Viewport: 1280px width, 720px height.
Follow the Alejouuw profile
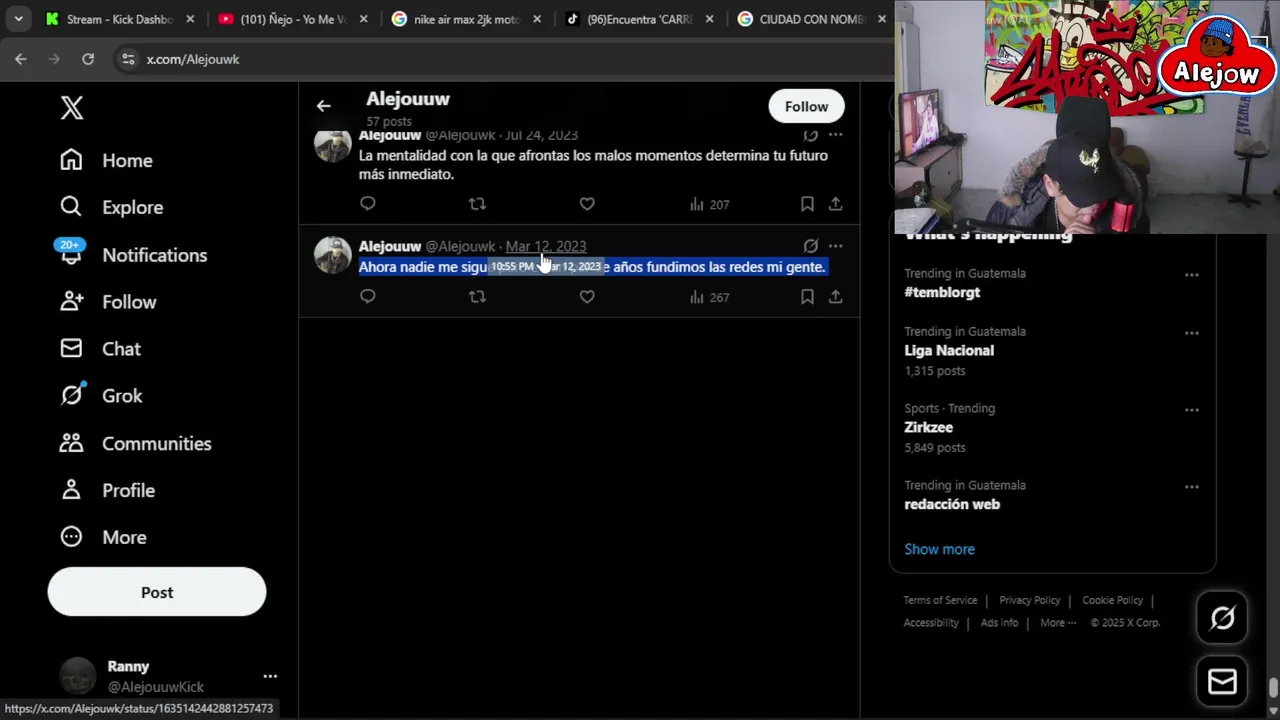click(806, 106)
